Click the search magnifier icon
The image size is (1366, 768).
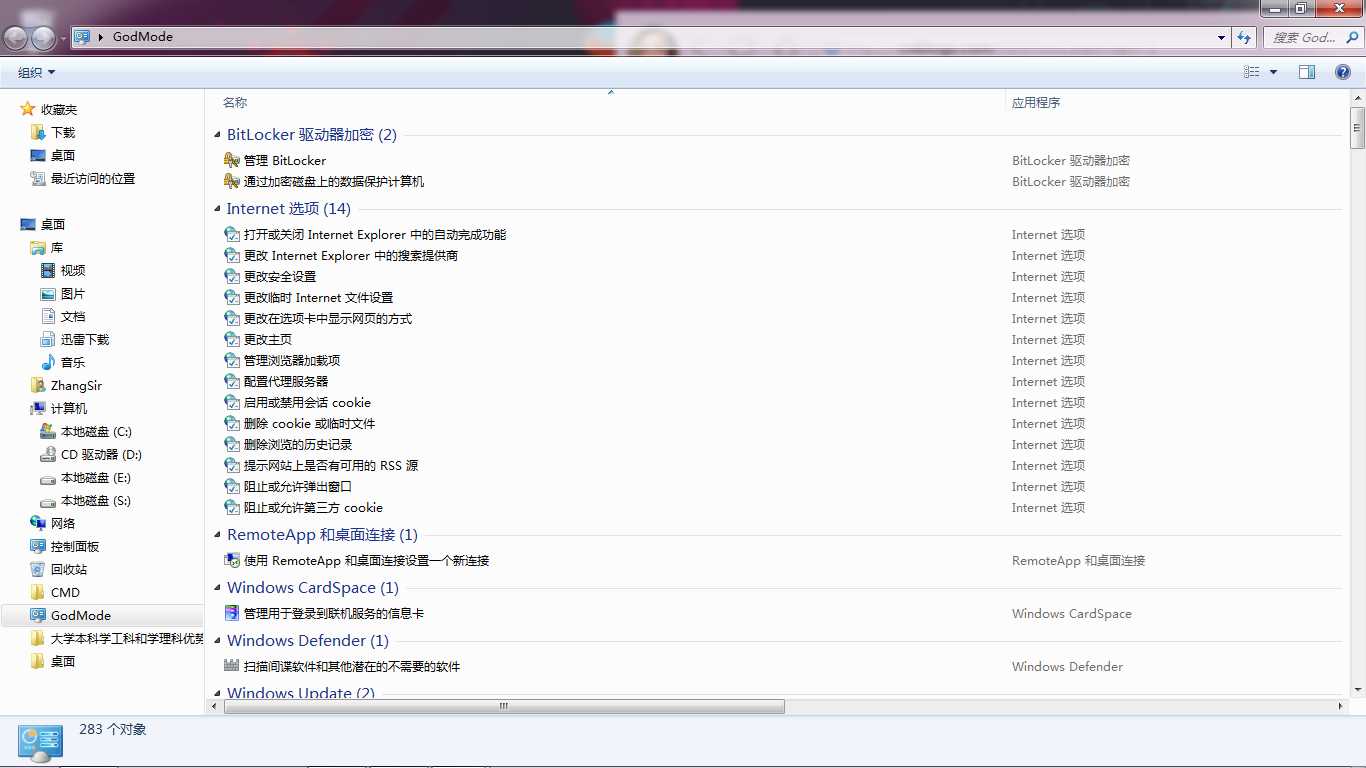1352,37
